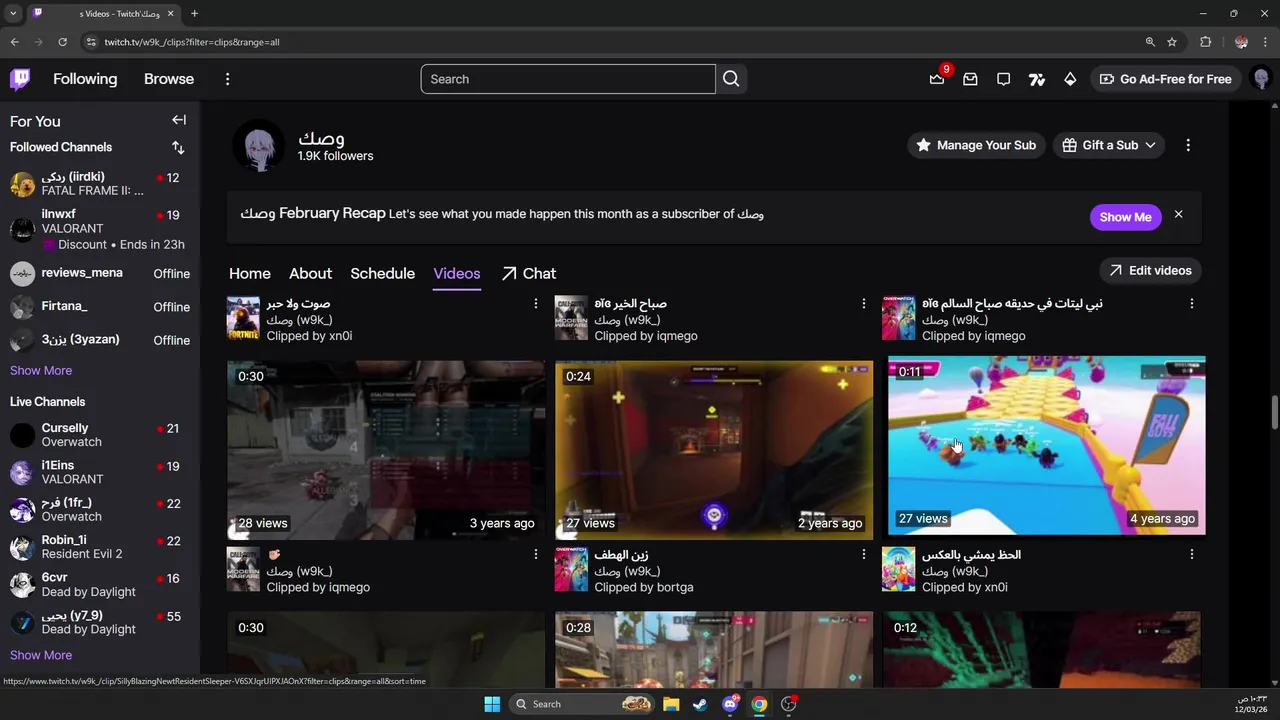Open the Twitch home logo
The width and height of the screenshot is (1280, 720).
(20, 79)
